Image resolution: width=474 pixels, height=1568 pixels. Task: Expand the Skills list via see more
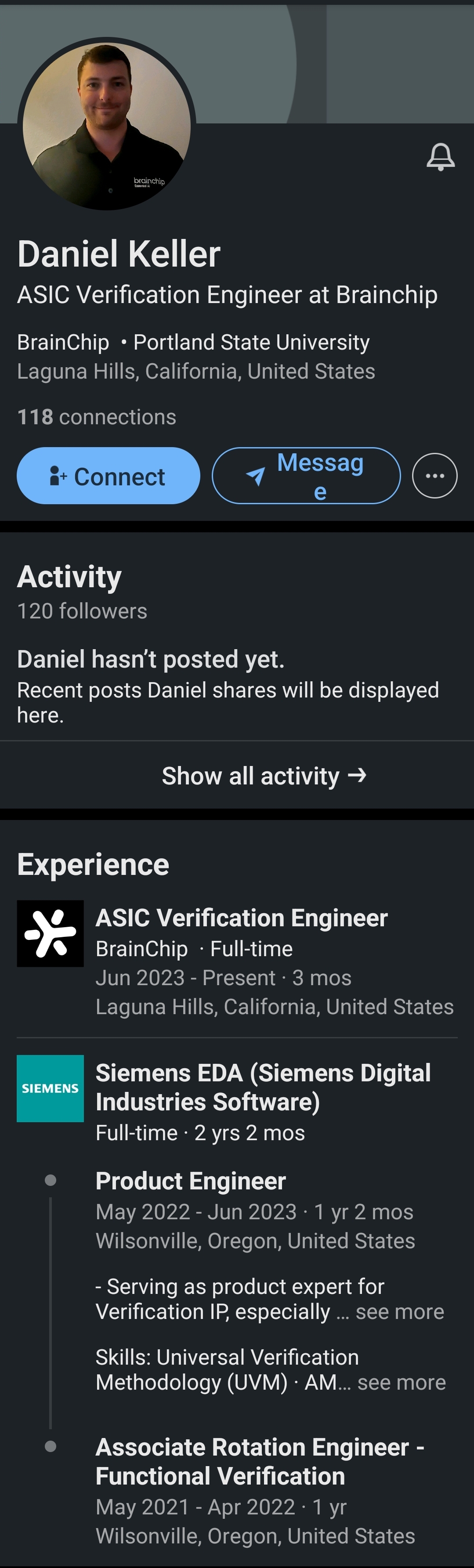(x=401, y=1382)
